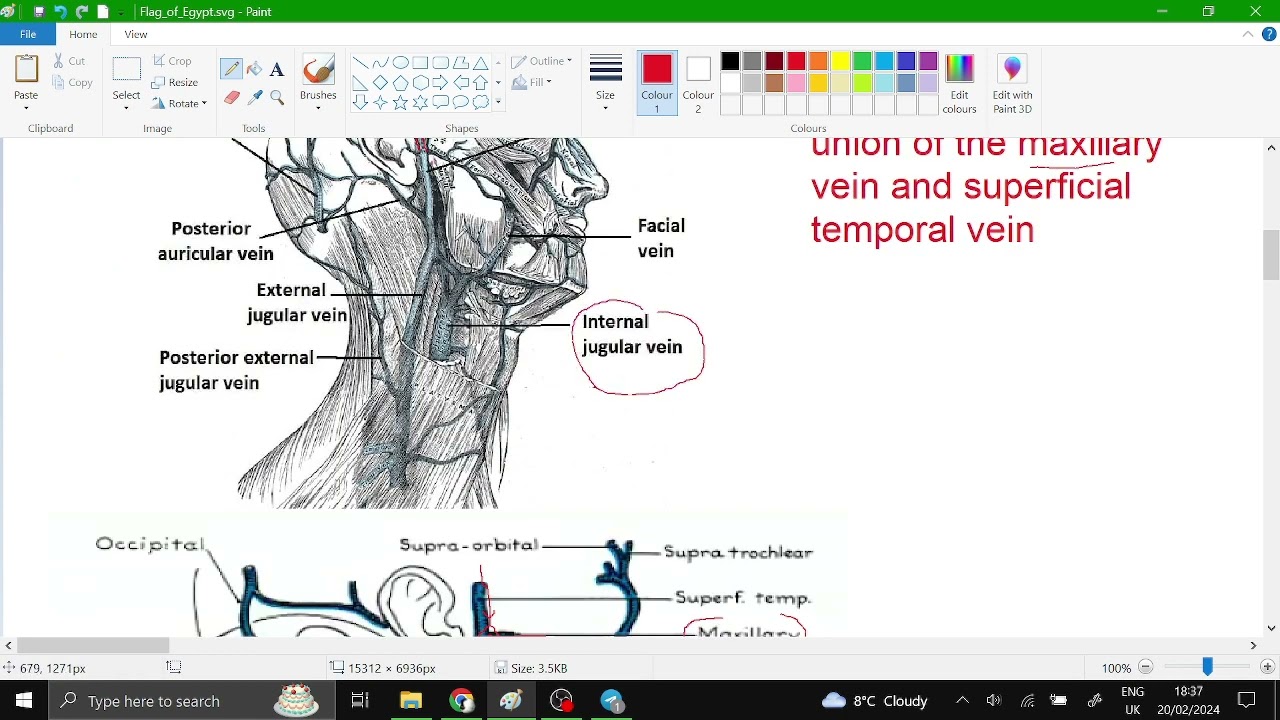Choose the Line shape
The height and width of the screenshot is (720, 1280).
[360, 62]
